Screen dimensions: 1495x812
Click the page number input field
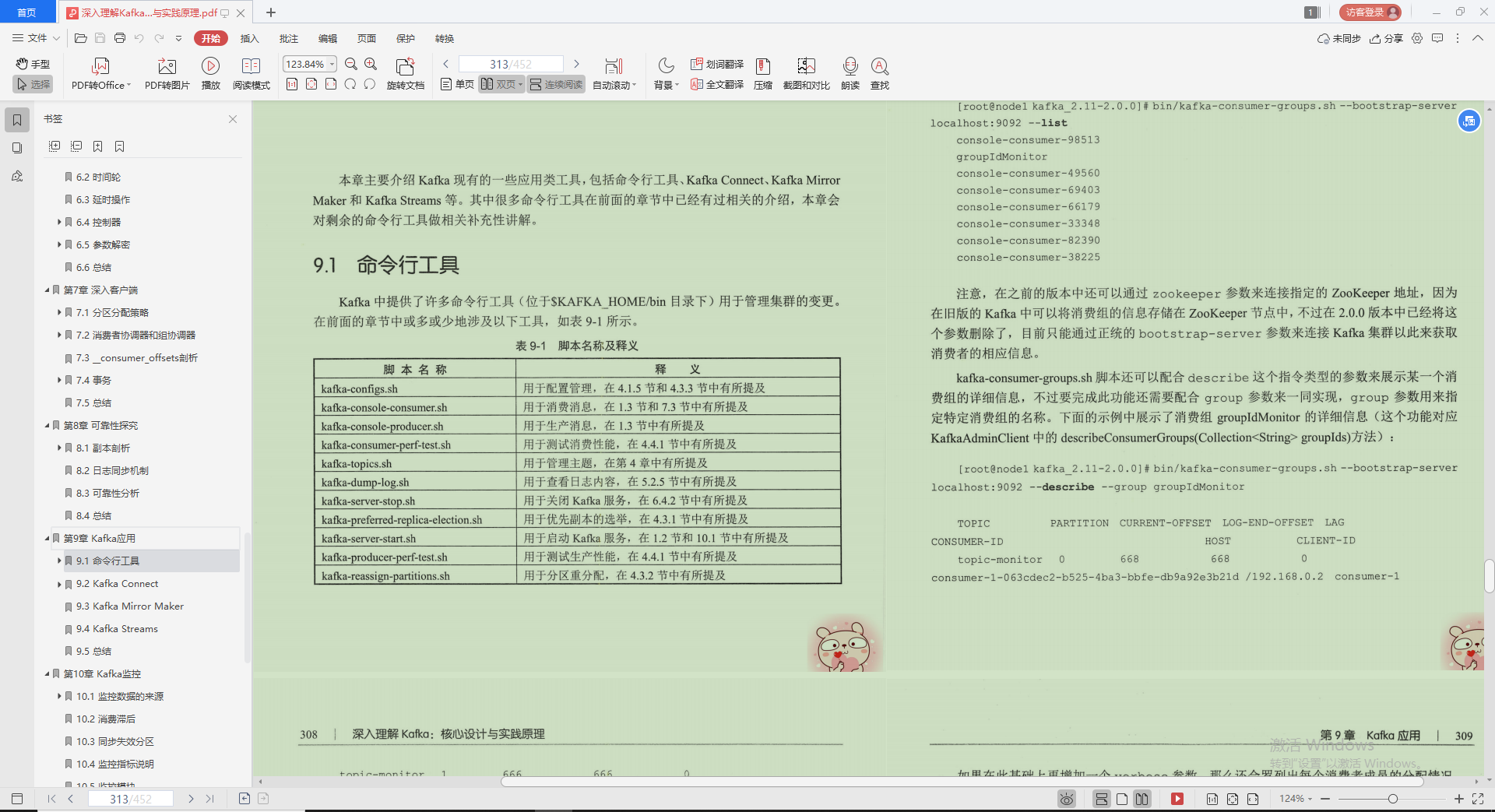point(510,63)
